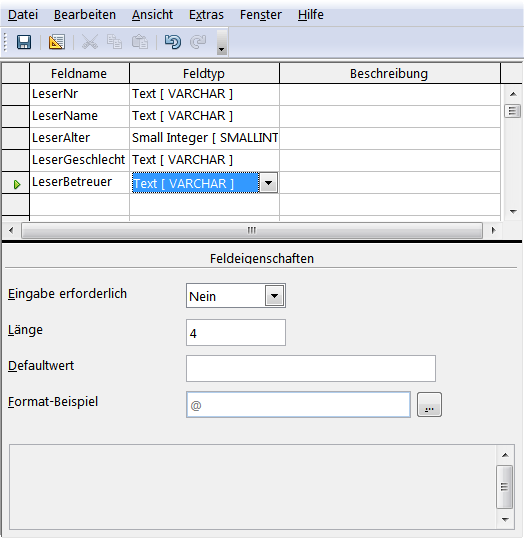Click the horizontal scrollbar right arrow
This screenshot has width=524, height=539.
[x=494, y=230]
